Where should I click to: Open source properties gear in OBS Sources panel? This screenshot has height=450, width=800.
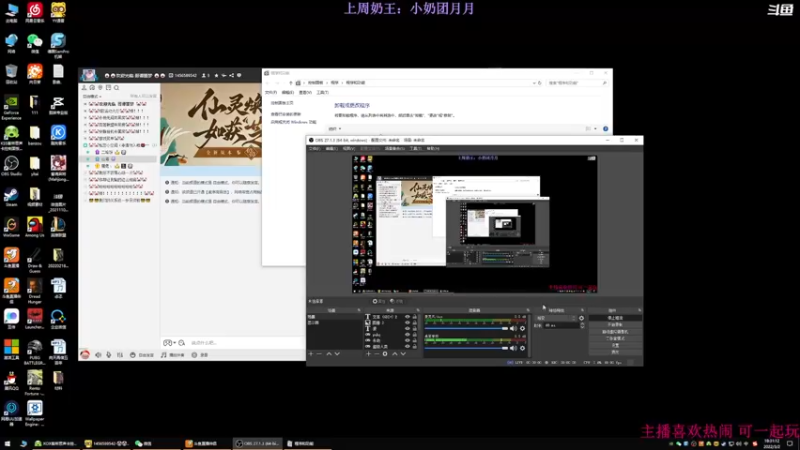pos(385,354)
